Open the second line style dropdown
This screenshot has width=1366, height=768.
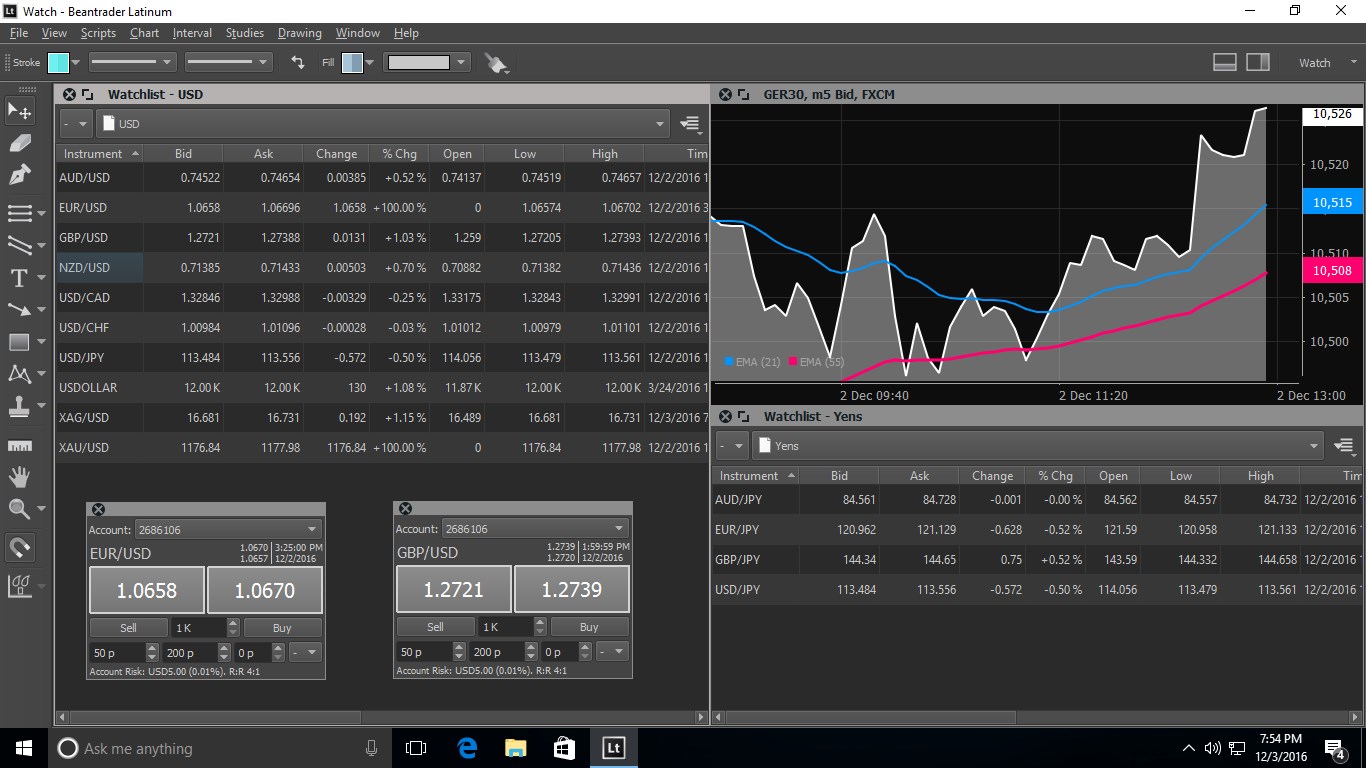pos(229,62)
